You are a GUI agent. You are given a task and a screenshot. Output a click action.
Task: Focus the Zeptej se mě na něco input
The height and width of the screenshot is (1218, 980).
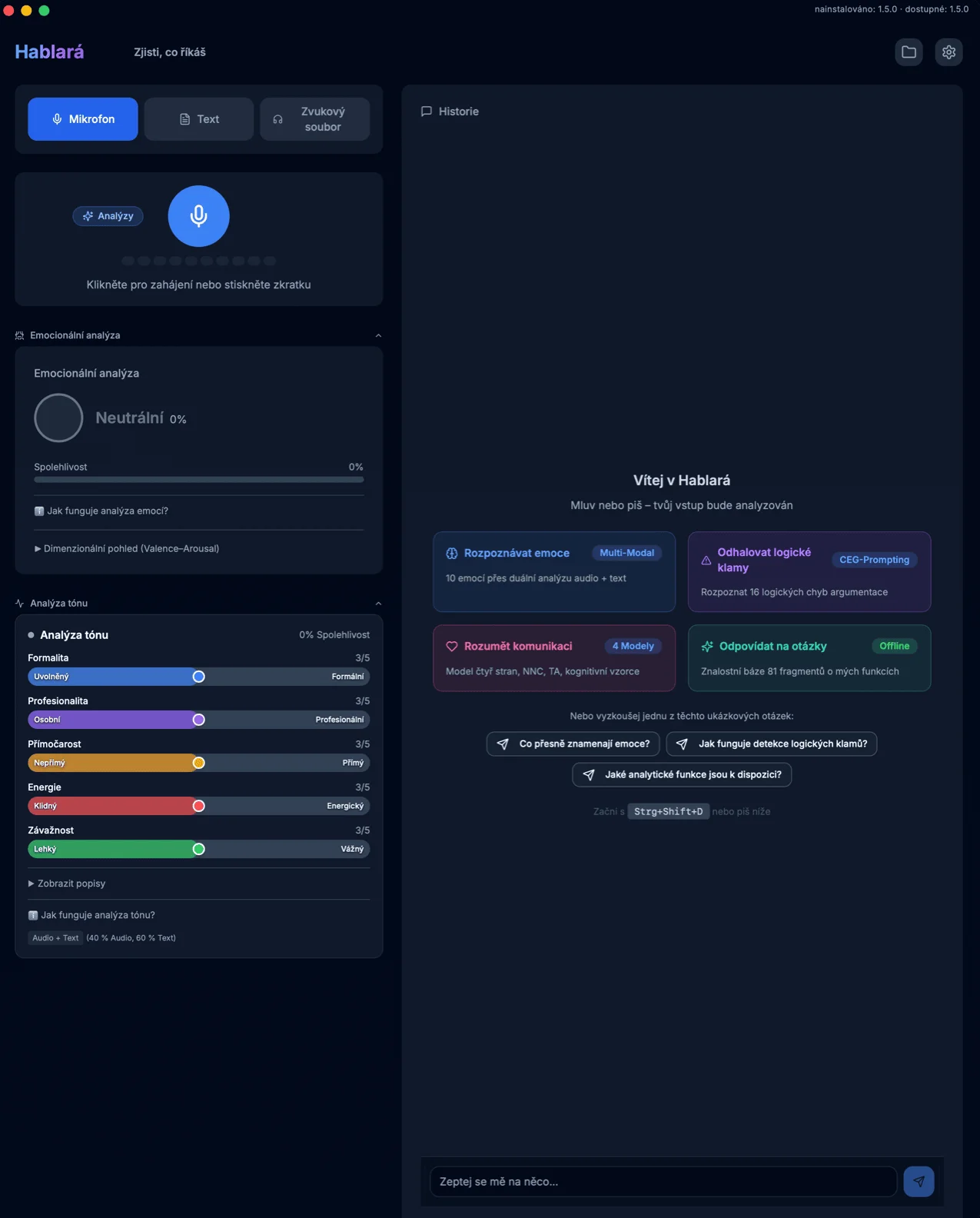663,1181
